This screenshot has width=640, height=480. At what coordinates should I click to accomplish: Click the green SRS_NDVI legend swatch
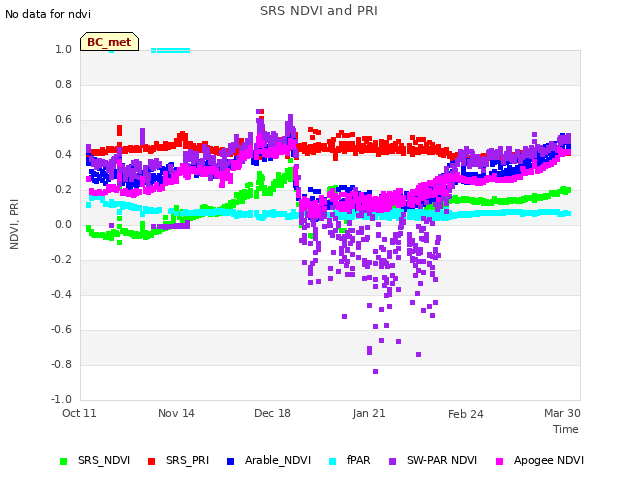[x=63, y=461]
